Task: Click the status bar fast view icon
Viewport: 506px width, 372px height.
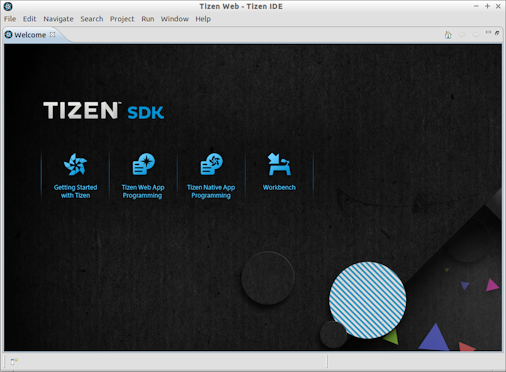Action: tap(14, 361)
